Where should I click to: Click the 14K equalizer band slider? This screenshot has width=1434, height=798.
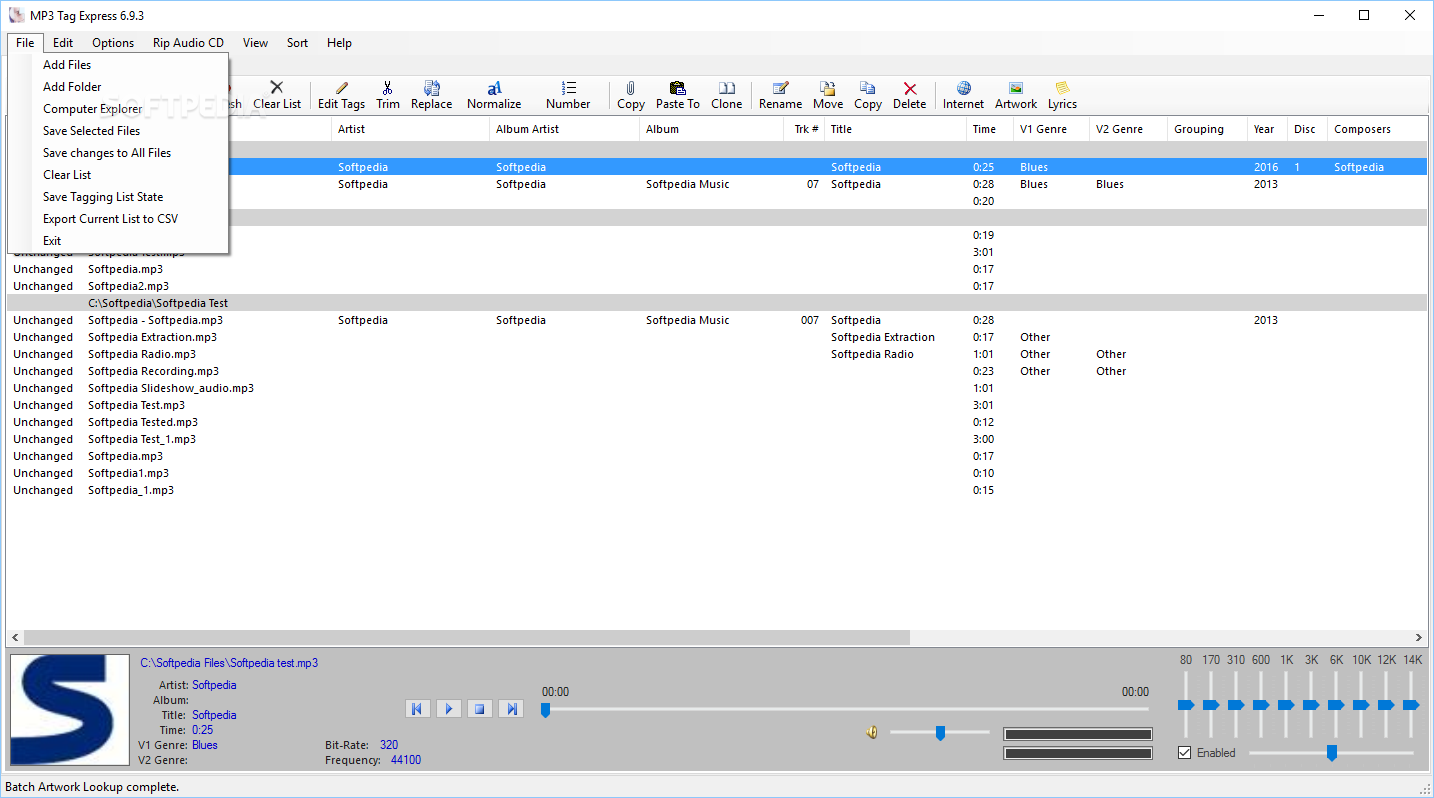tap(1411, 705)
